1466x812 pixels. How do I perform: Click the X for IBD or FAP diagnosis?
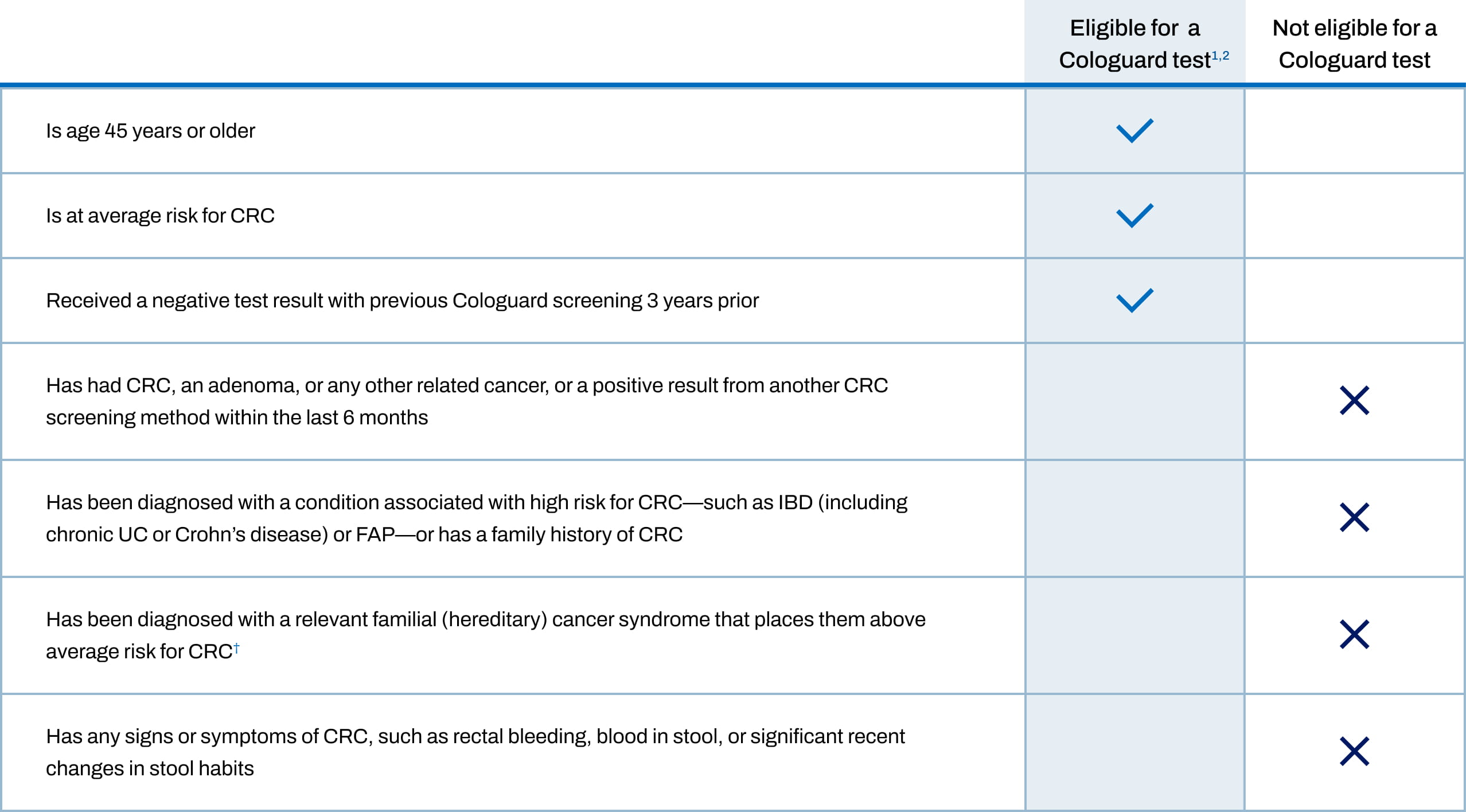[1354, 517]
